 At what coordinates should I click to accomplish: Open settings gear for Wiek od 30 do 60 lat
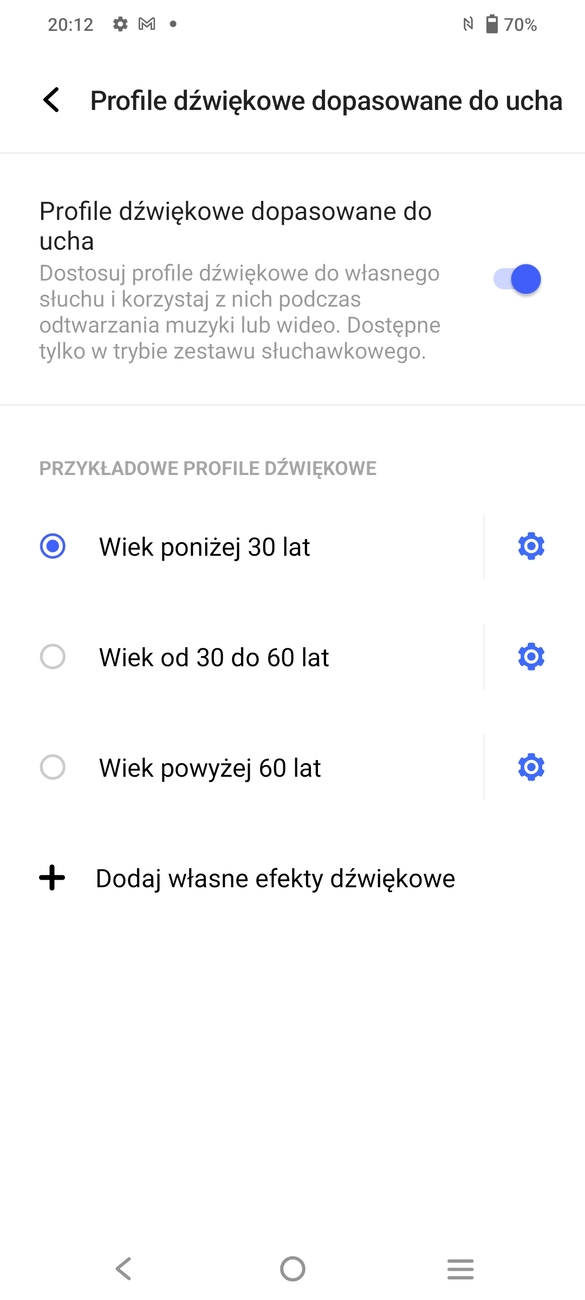click(x=531, y=657)
